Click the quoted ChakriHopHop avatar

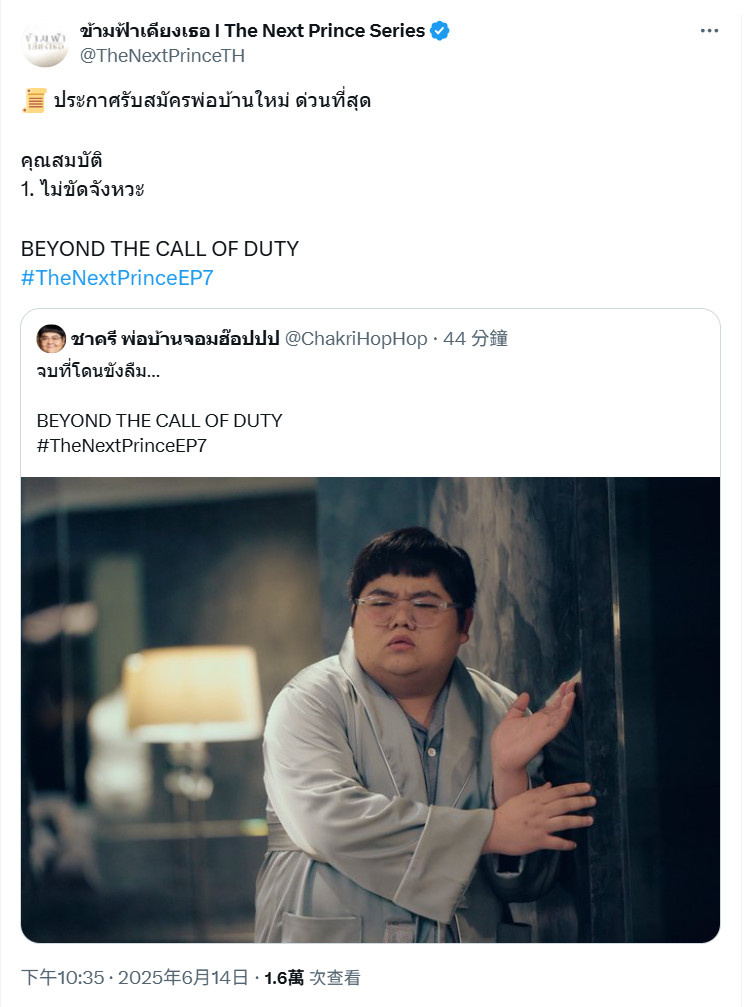51,338
